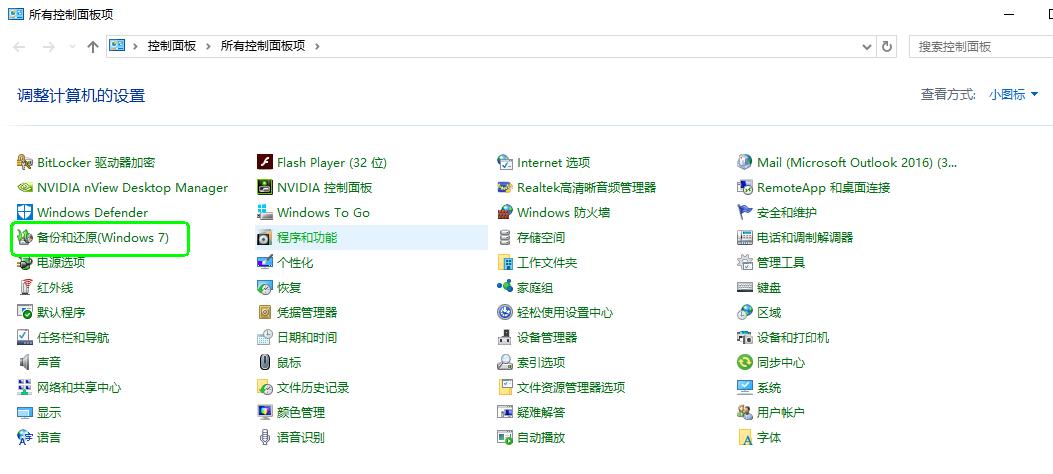Click the 存储空间 icon

tap(505, 237)
